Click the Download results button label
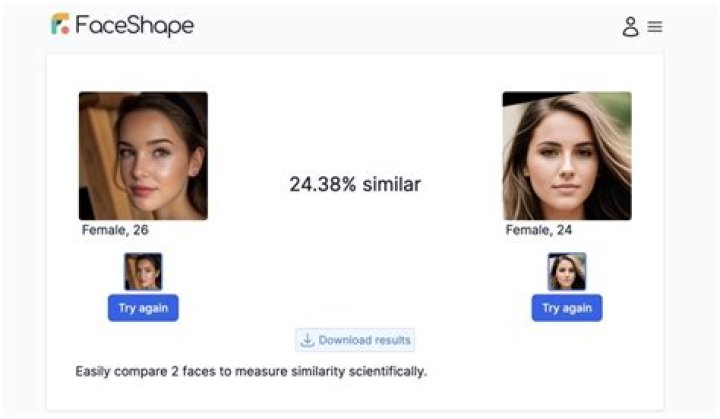720x419 pixels. point(364,340)
